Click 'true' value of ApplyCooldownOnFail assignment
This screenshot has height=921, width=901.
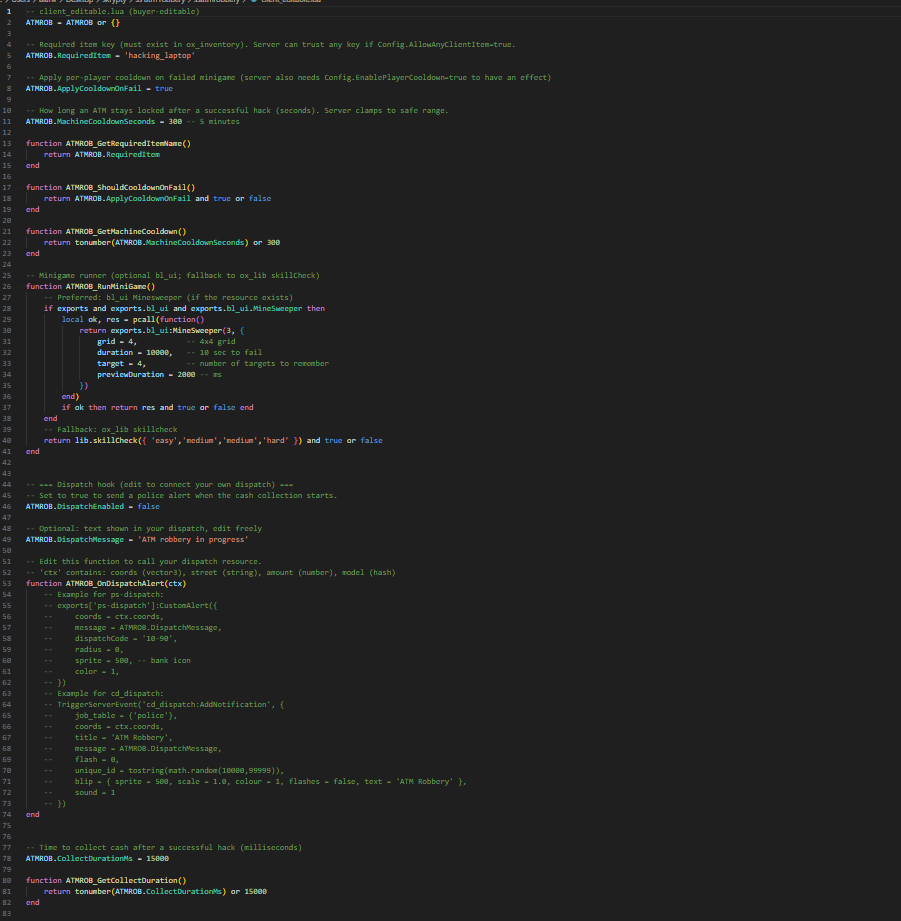coord(164,88)
